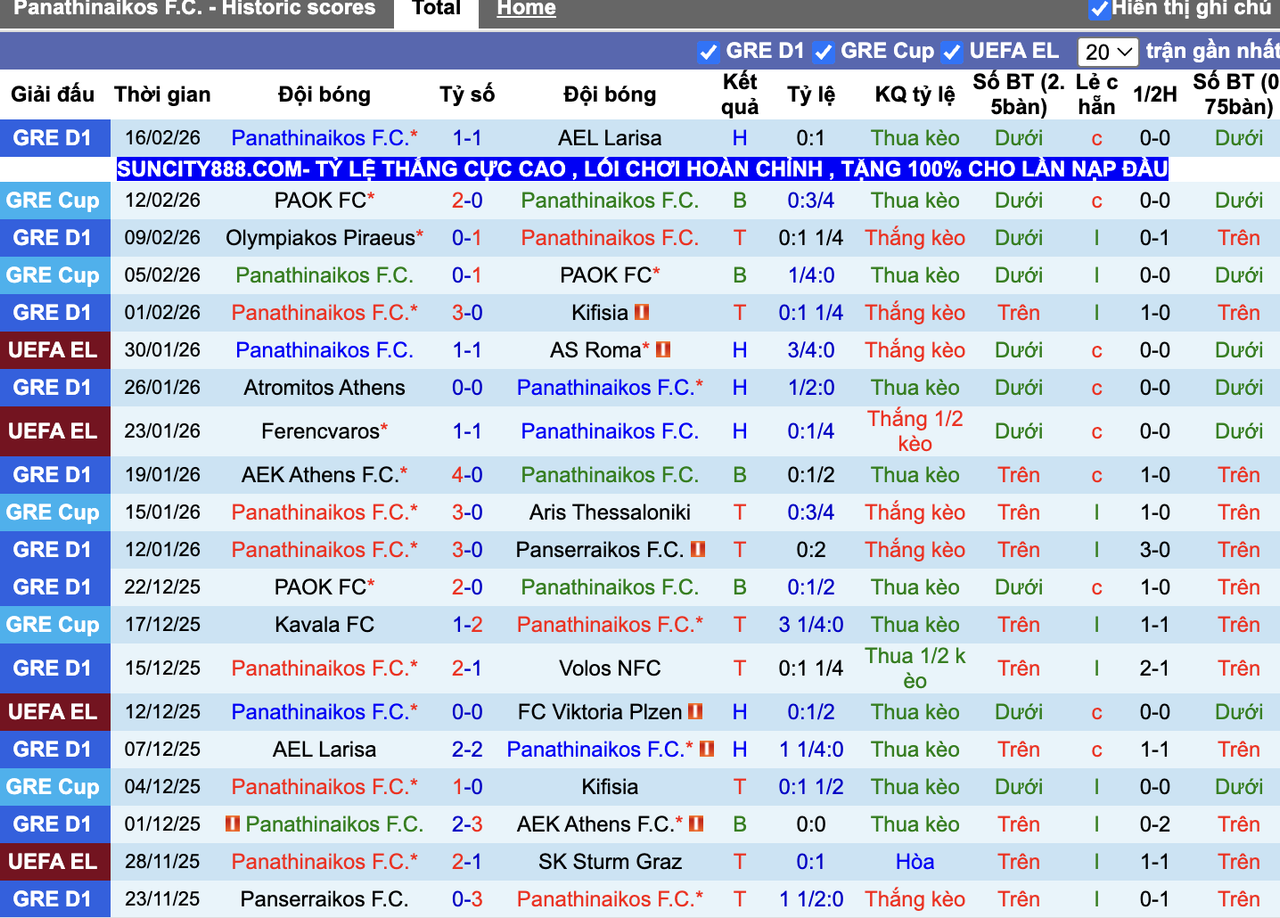Click the flame icon beside AS Roma
This screenshot has height=918, width=1280.
[x=665, y=350]
